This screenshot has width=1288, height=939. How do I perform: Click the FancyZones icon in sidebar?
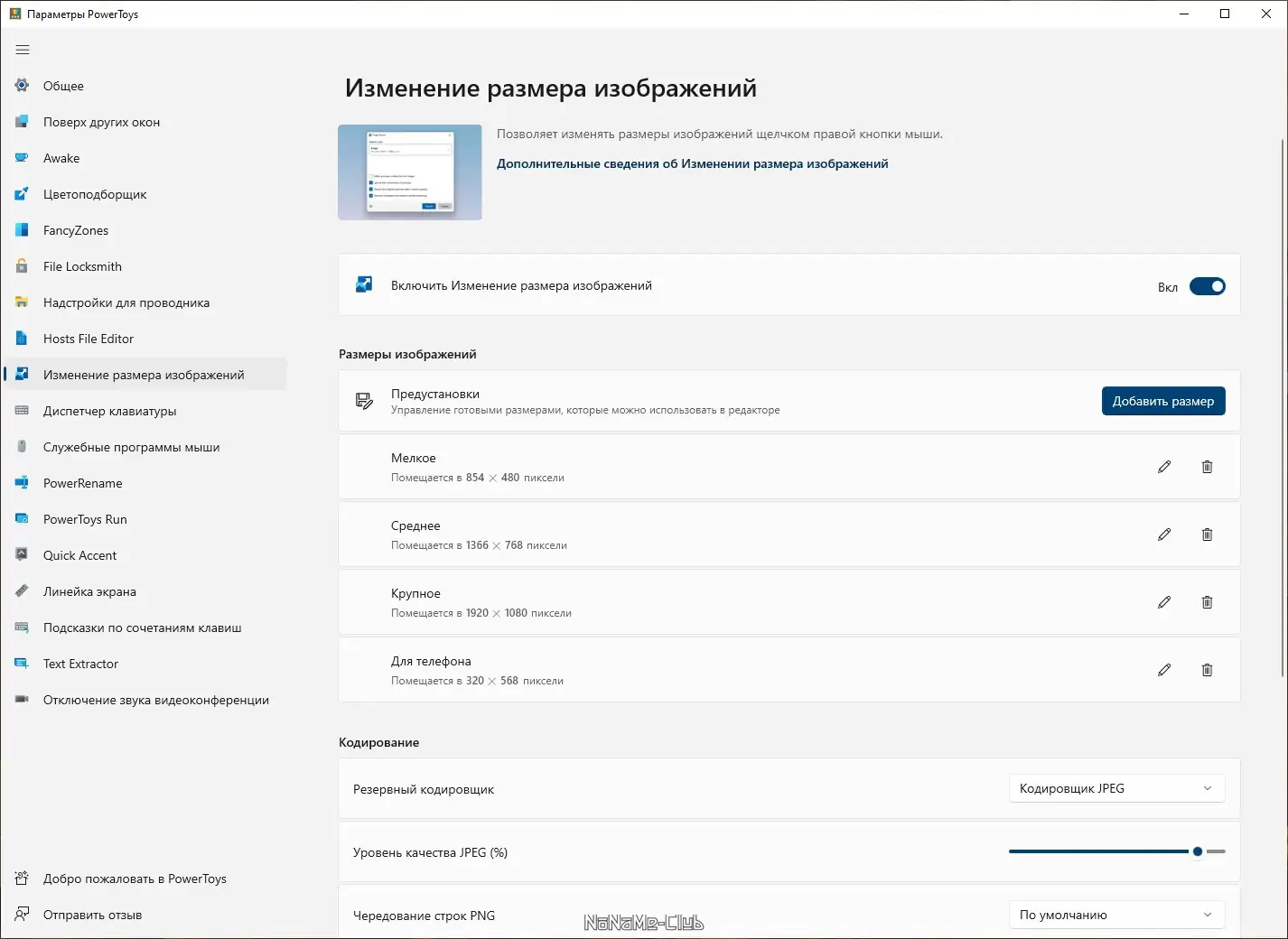coord(22,230)
